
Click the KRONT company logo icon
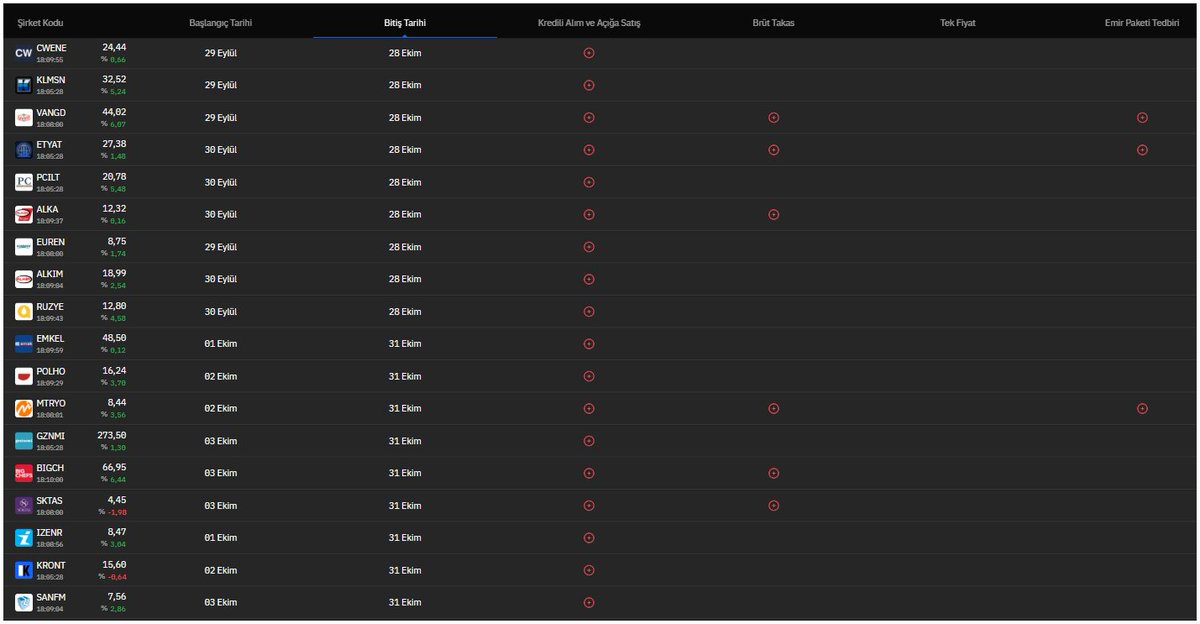click(24, 571)
